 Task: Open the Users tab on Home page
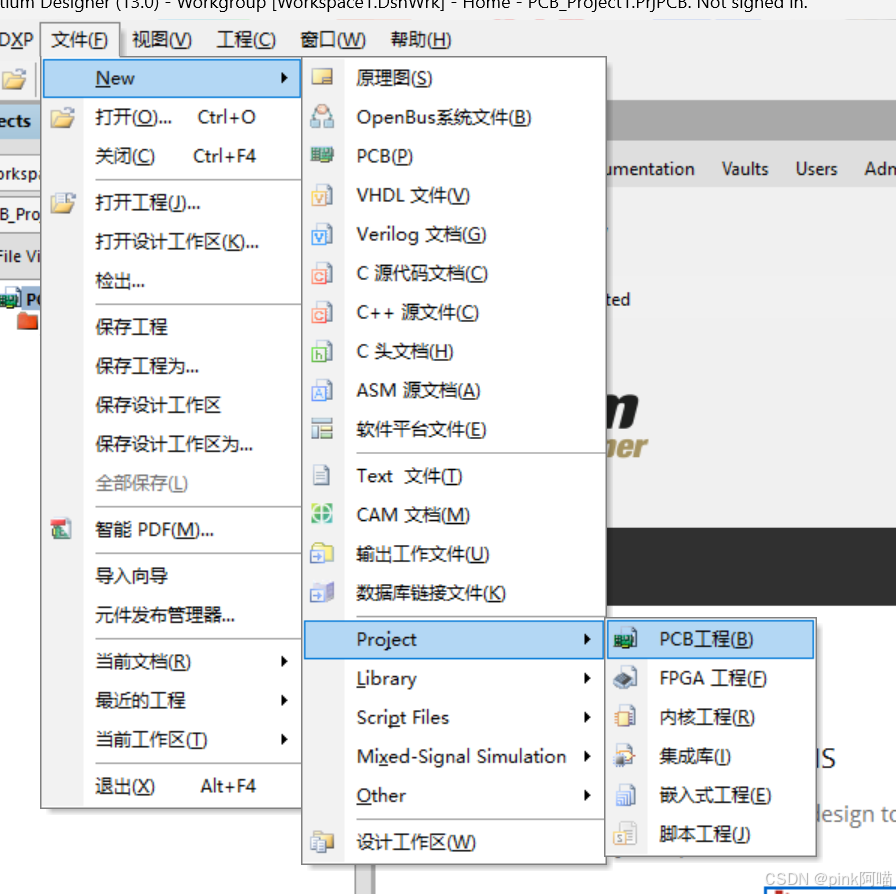(816, 169)
